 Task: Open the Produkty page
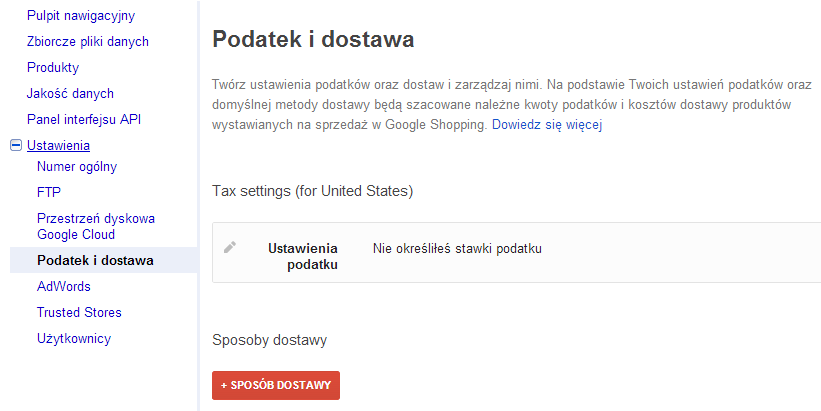(53, 68)
